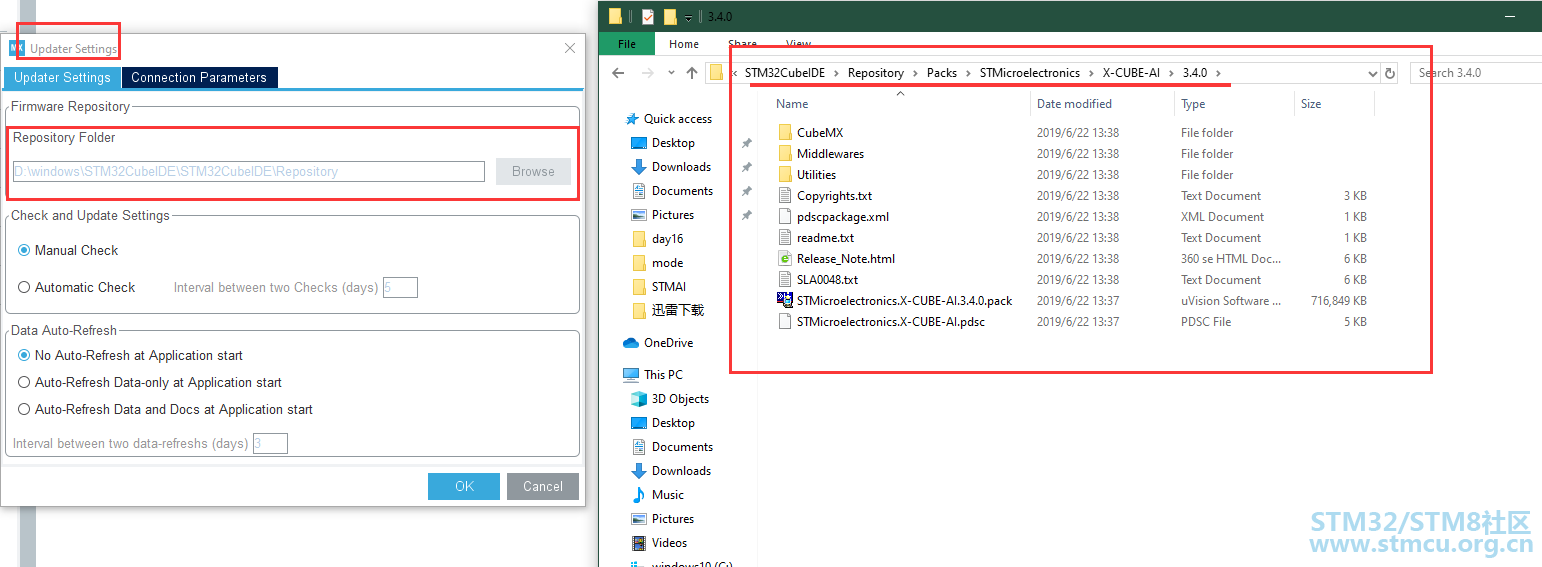Click the Search 3.4.0 box
This screenshot has height=567, width=1542.
pyautogui.click(x=1476, y=73)
